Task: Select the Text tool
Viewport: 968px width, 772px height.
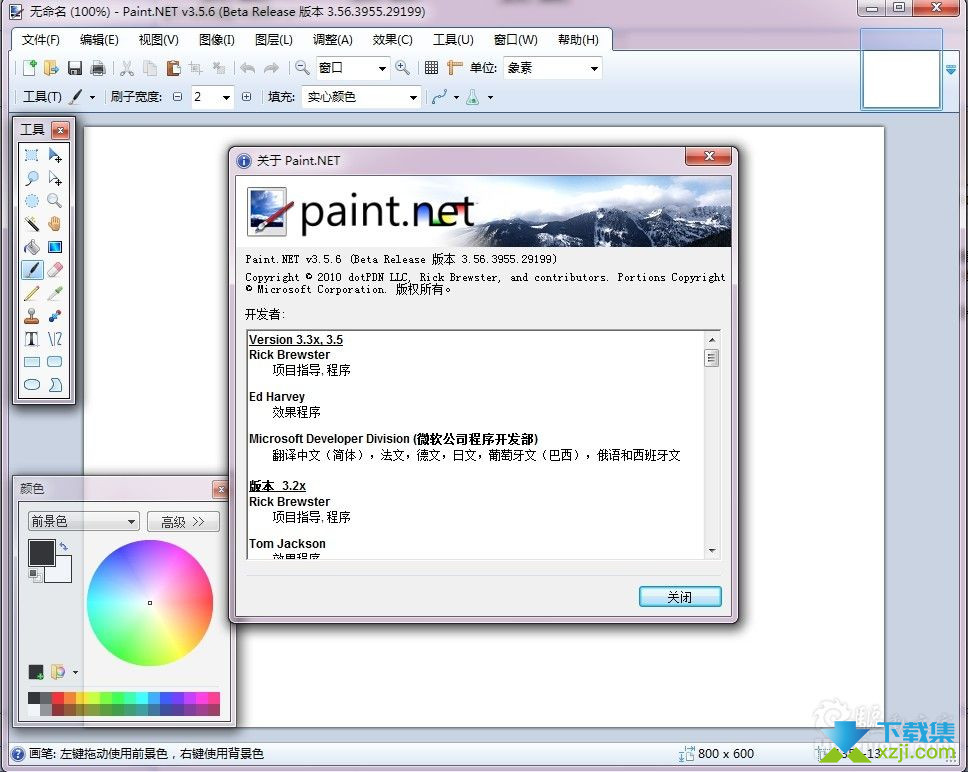Action: [x=31, y=339]
